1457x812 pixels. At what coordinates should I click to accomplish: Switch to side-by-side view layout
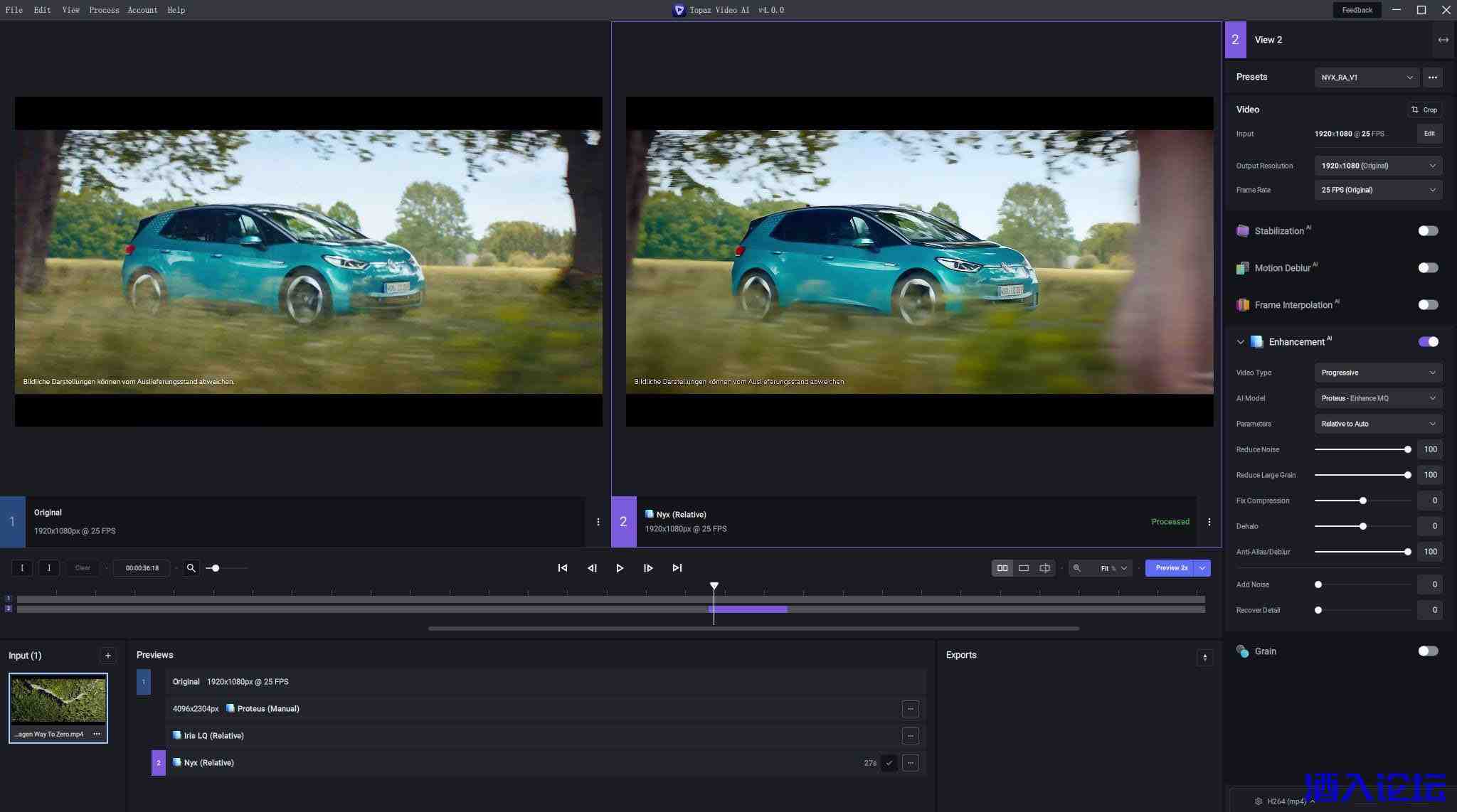point(1002,568)
